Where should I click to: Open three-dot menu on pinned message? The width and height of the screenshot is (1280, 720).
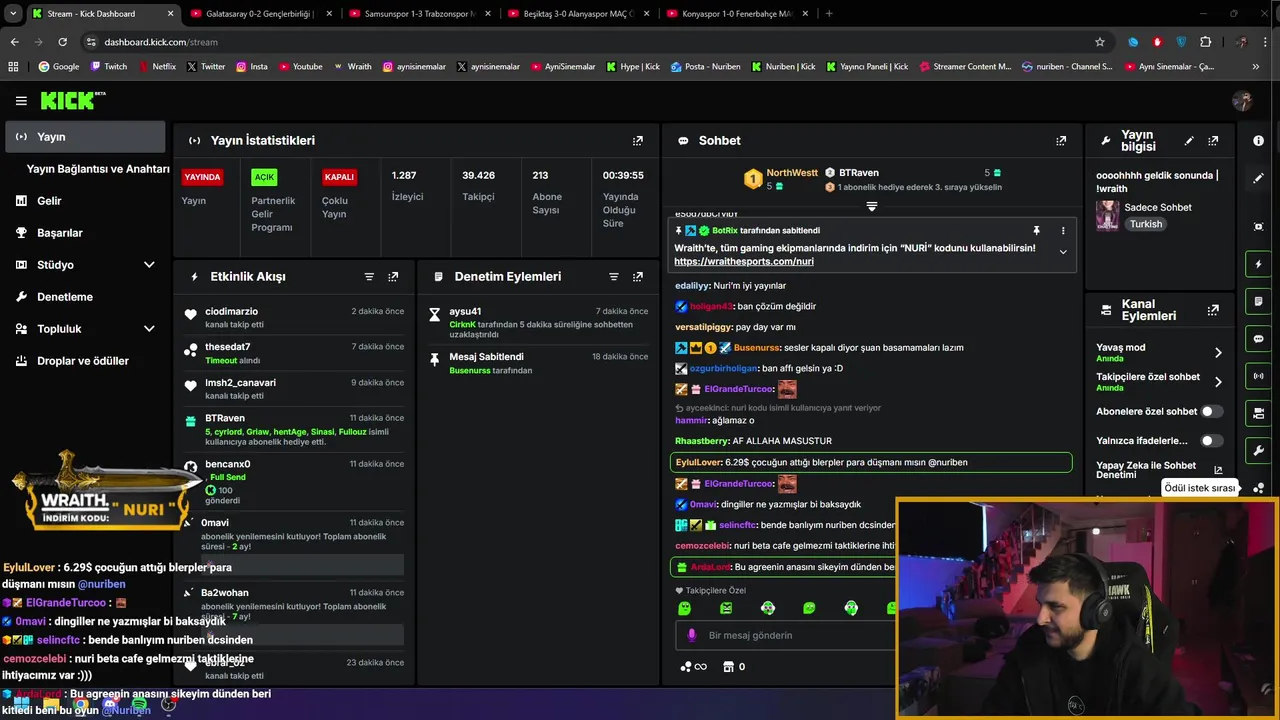[1063, 231]
